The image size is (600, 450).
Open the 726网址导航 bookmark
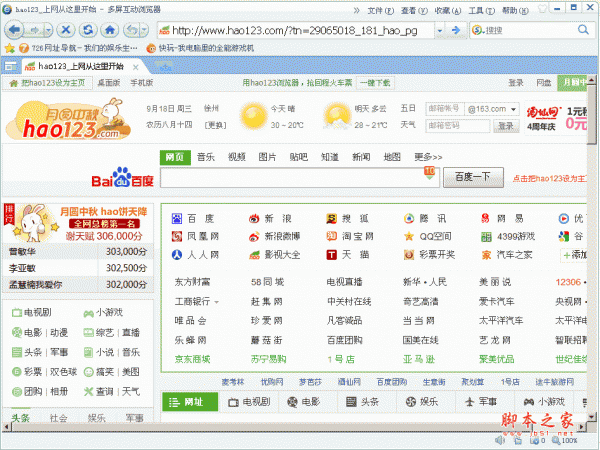coord(78,48)
